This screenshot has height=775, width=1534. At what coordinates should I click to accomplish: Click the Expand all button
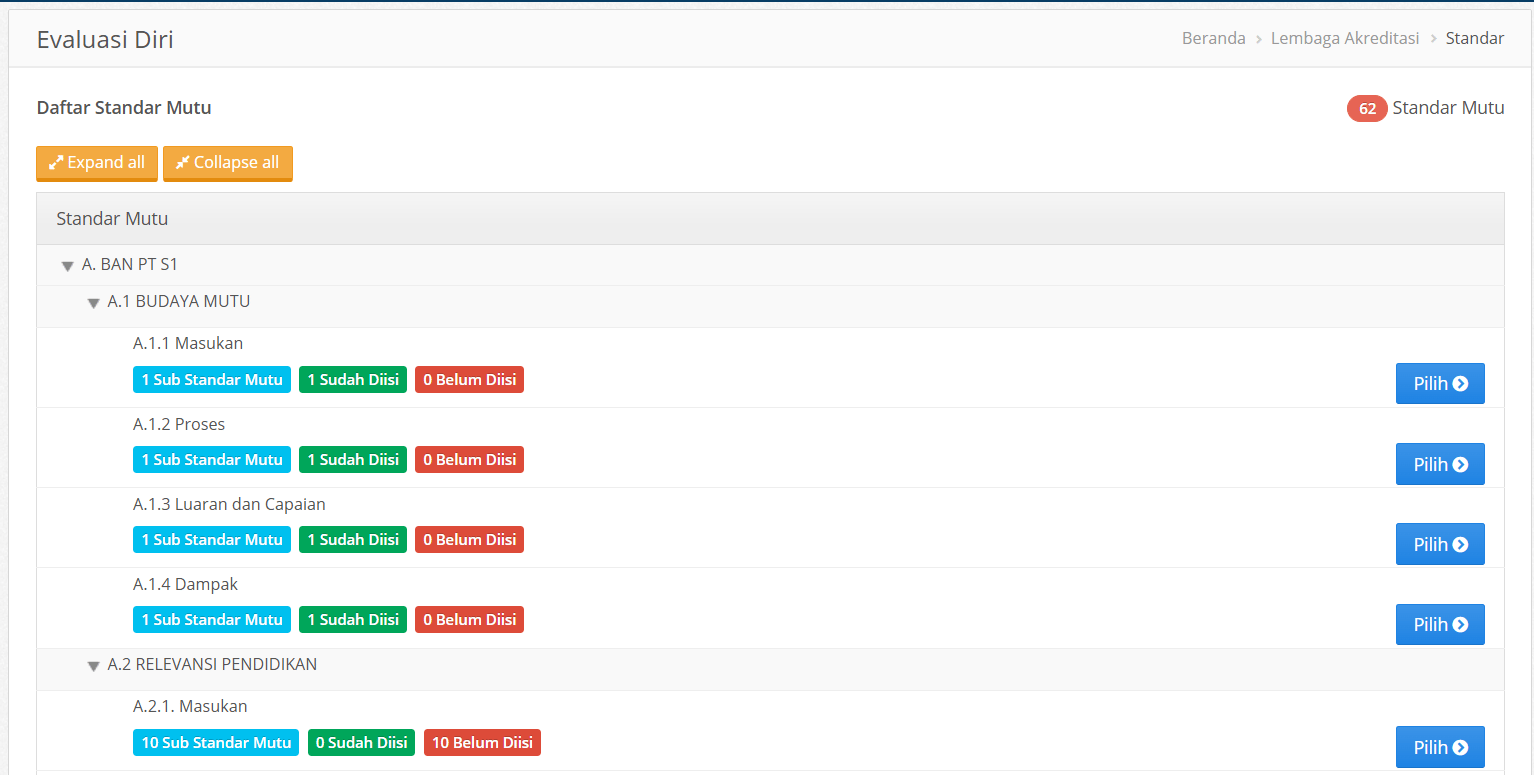(97, 163)
